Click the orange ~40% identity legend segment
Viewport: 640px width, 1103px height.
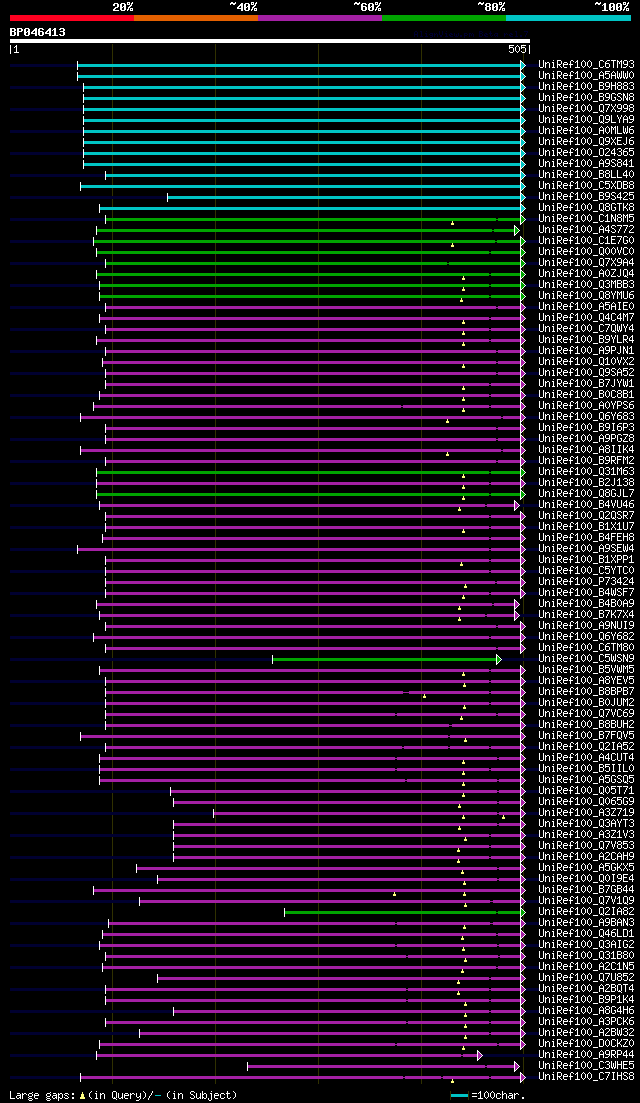point(196,18)
